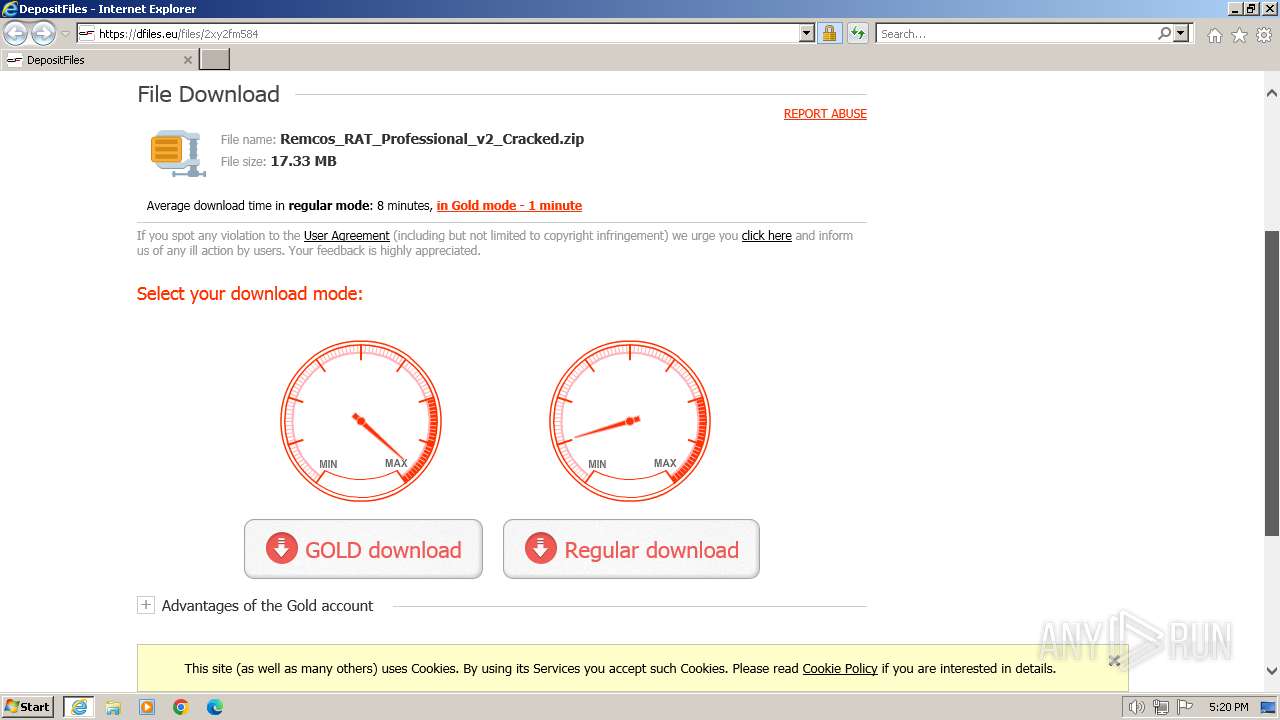Open a new blank tab
Viewport: 1280px width, 720px height.
tap(215, 60)
